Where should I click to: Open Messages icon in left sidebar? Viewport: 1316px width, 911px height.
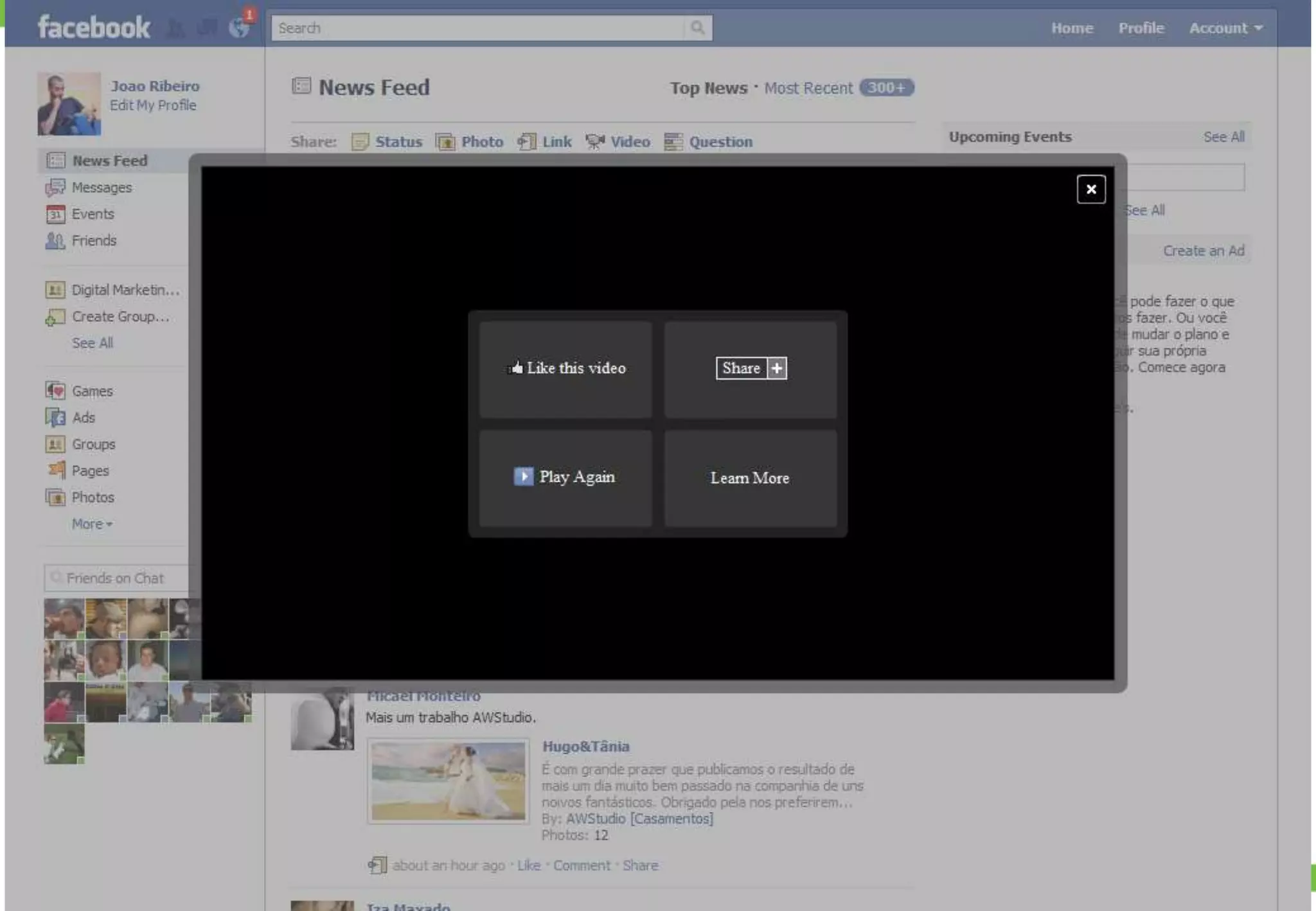(x=55, y=188)
